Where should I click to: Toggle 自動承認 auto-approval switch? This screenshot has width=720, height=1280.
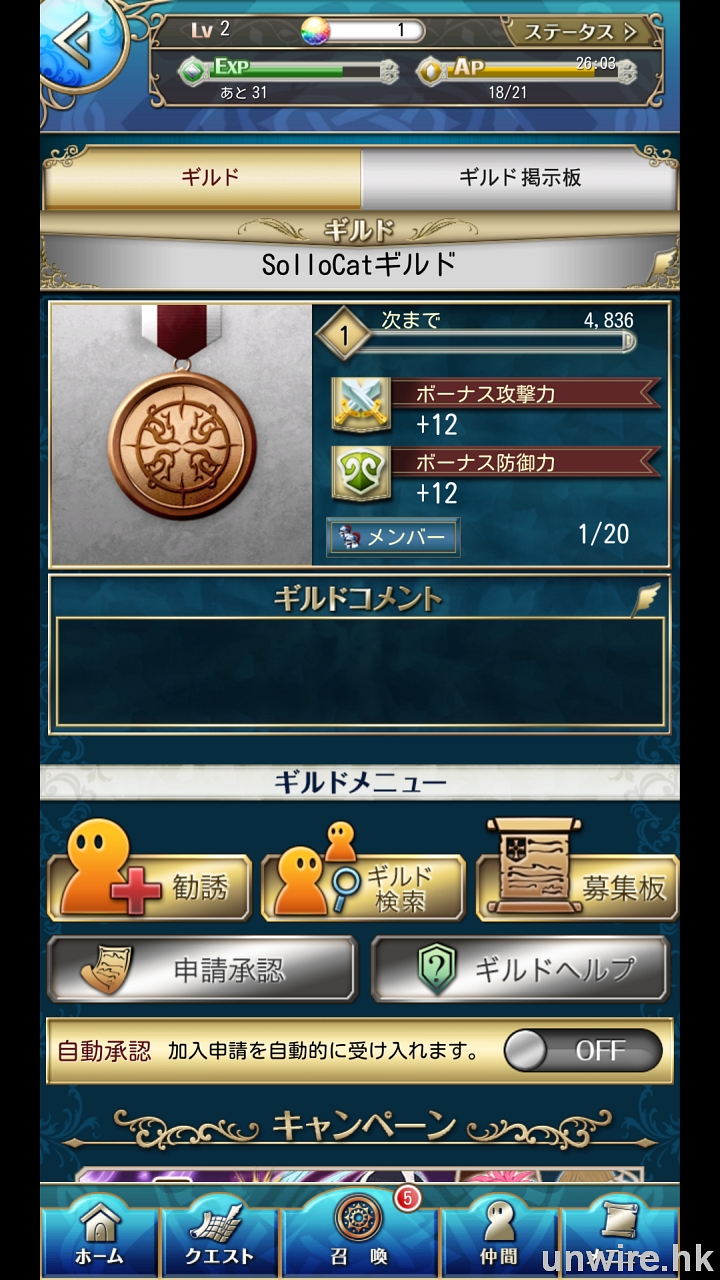(x=583, y=1051)
